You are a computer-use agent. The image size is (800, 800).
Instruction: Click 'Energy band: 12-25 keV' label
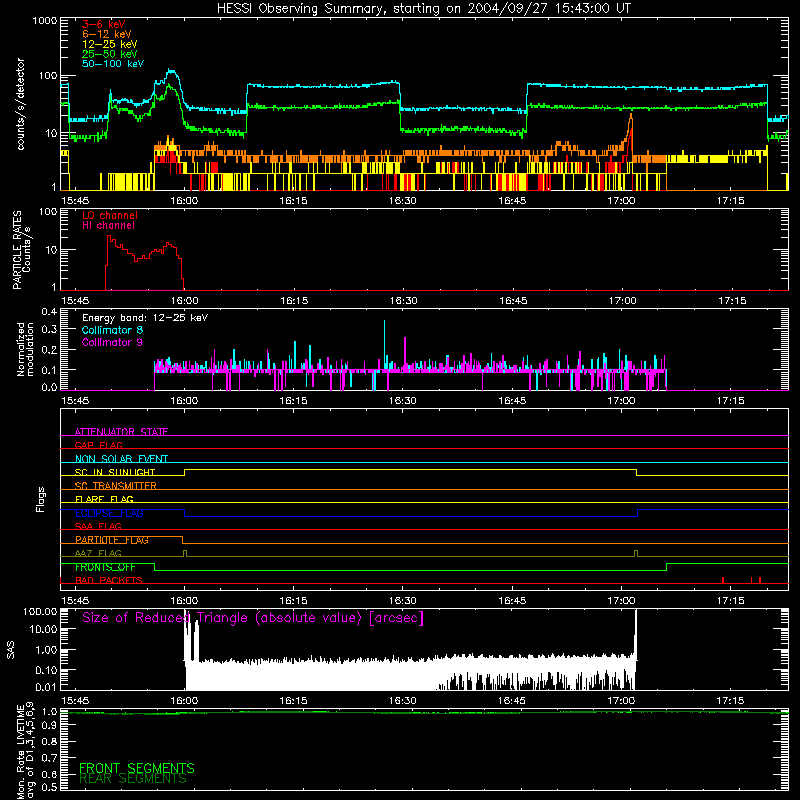click(x=145, y=318)
